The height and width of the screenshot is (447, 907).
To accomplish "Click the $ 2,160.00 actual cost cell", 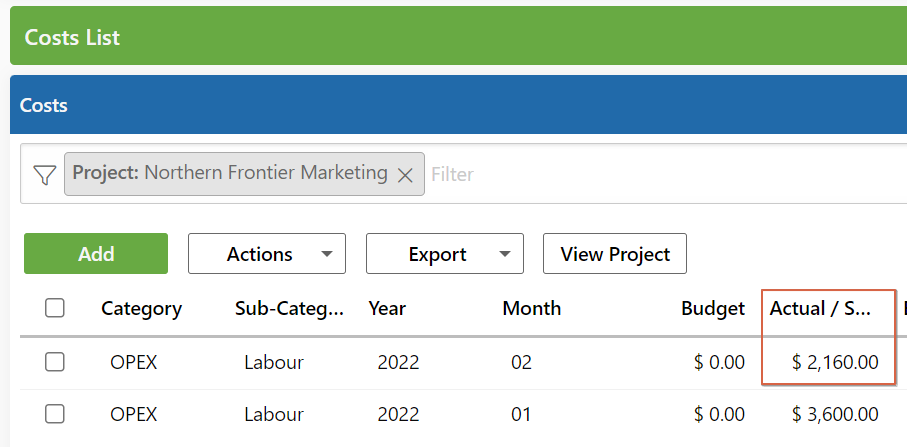I will pyautogui.click(x=835, y=363).
